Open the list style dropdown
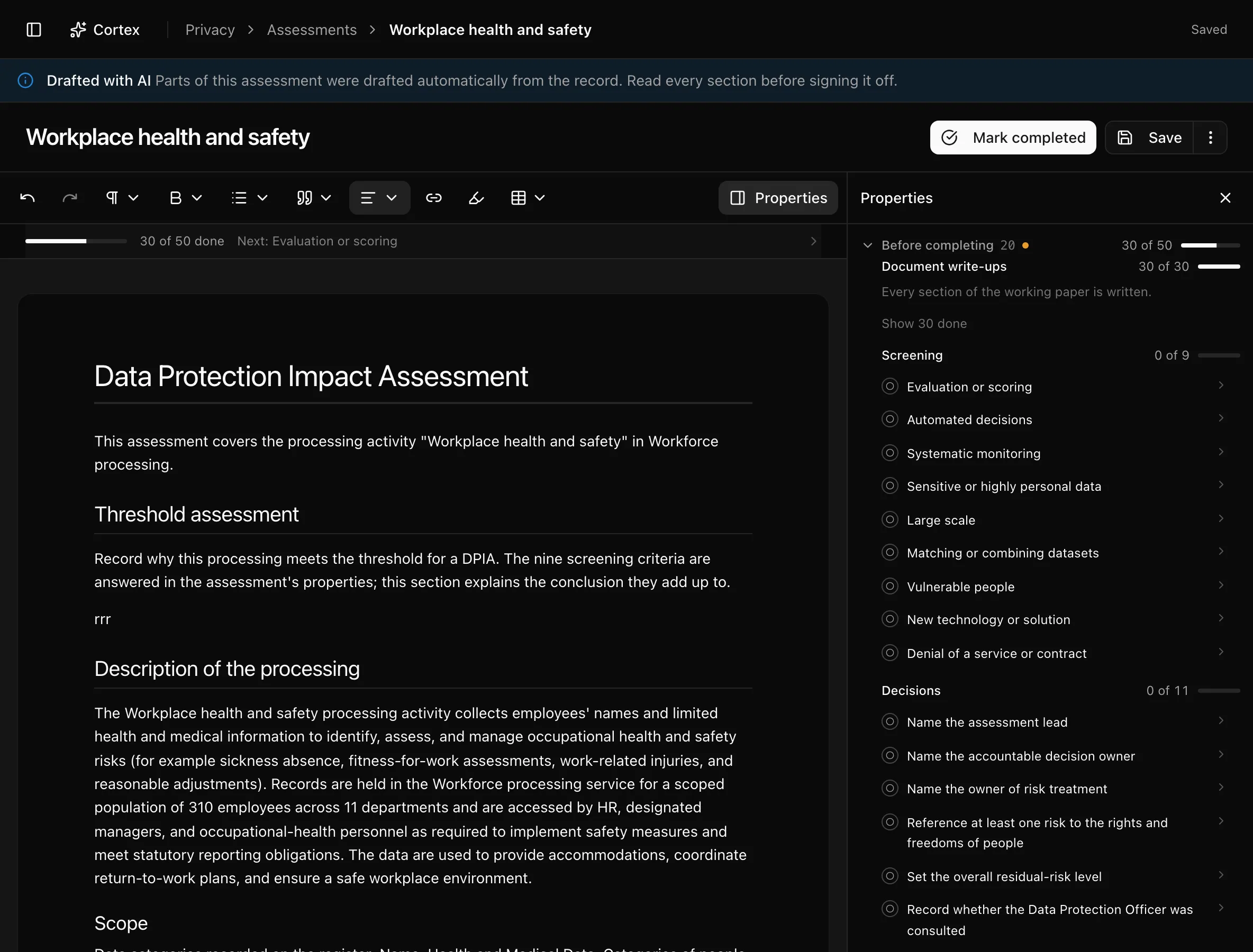Screen dimensions: 1253x952 point(249,198)
